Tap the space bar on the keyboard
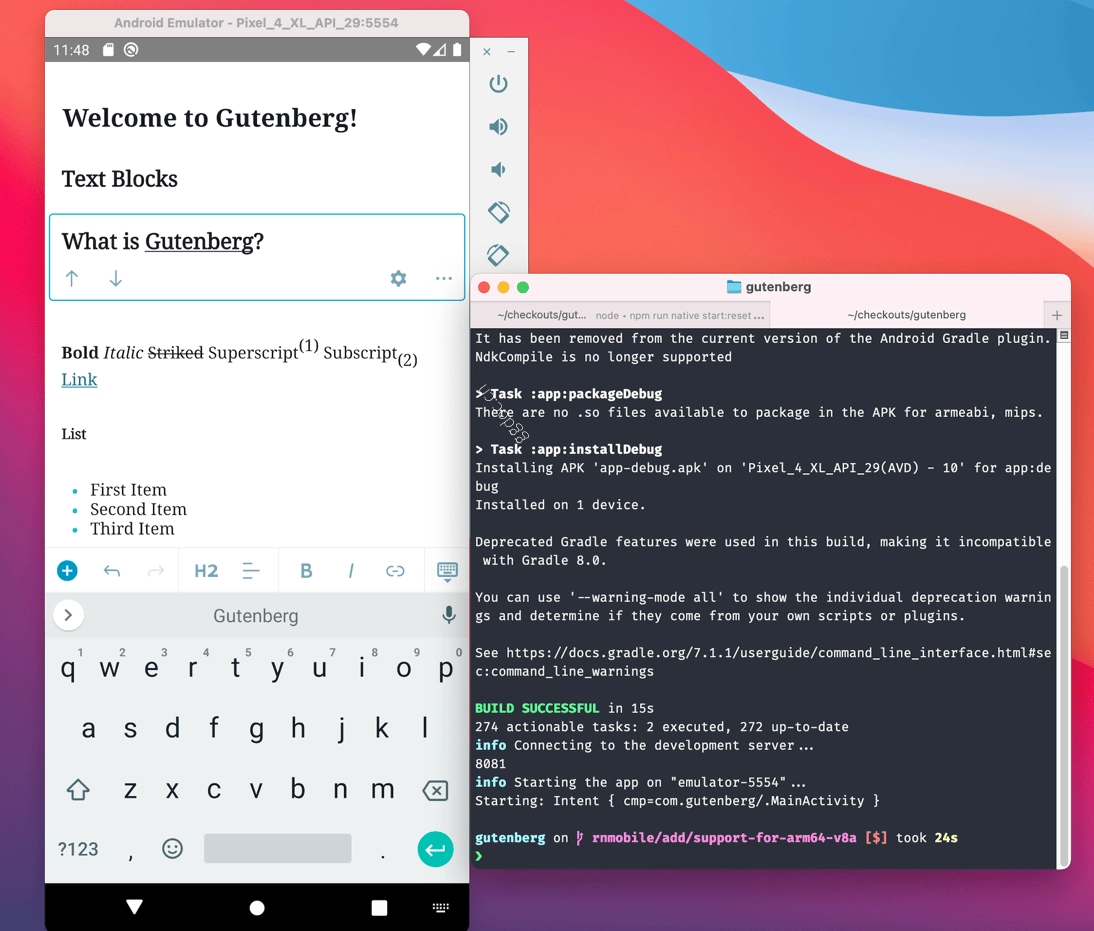 tap(278, 848)
